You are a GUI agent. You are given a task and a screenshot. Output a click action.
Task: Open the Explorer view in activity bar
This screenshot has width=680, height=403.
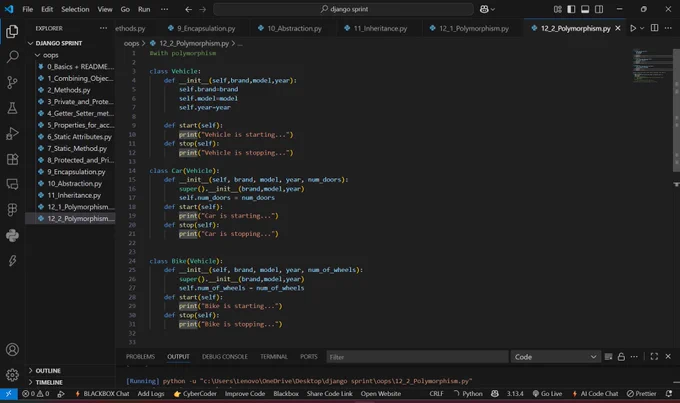[x=12, y=31]
